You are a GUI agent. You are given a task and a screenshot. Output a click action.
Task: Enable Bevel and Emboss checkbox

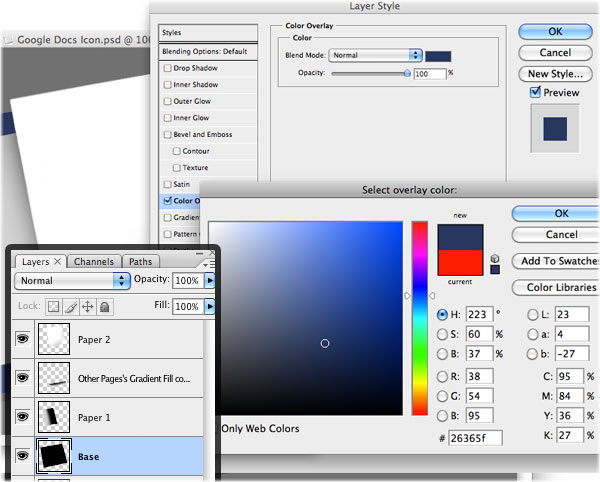pyautogui.click(x=167, y=135)
